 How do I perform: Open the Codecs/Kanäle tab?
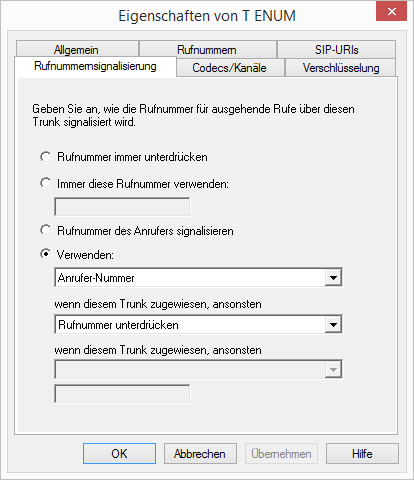pyautogui.click(x=230, y=68)
